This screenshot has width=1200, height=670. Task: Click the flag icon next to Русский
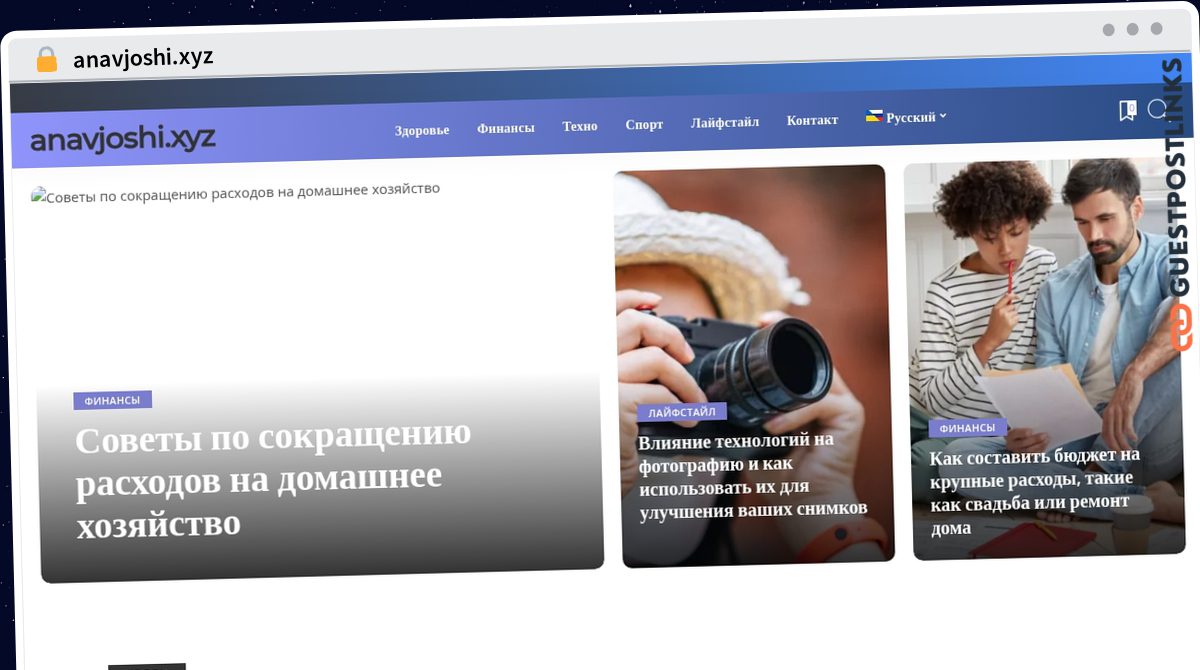point(874,117)
